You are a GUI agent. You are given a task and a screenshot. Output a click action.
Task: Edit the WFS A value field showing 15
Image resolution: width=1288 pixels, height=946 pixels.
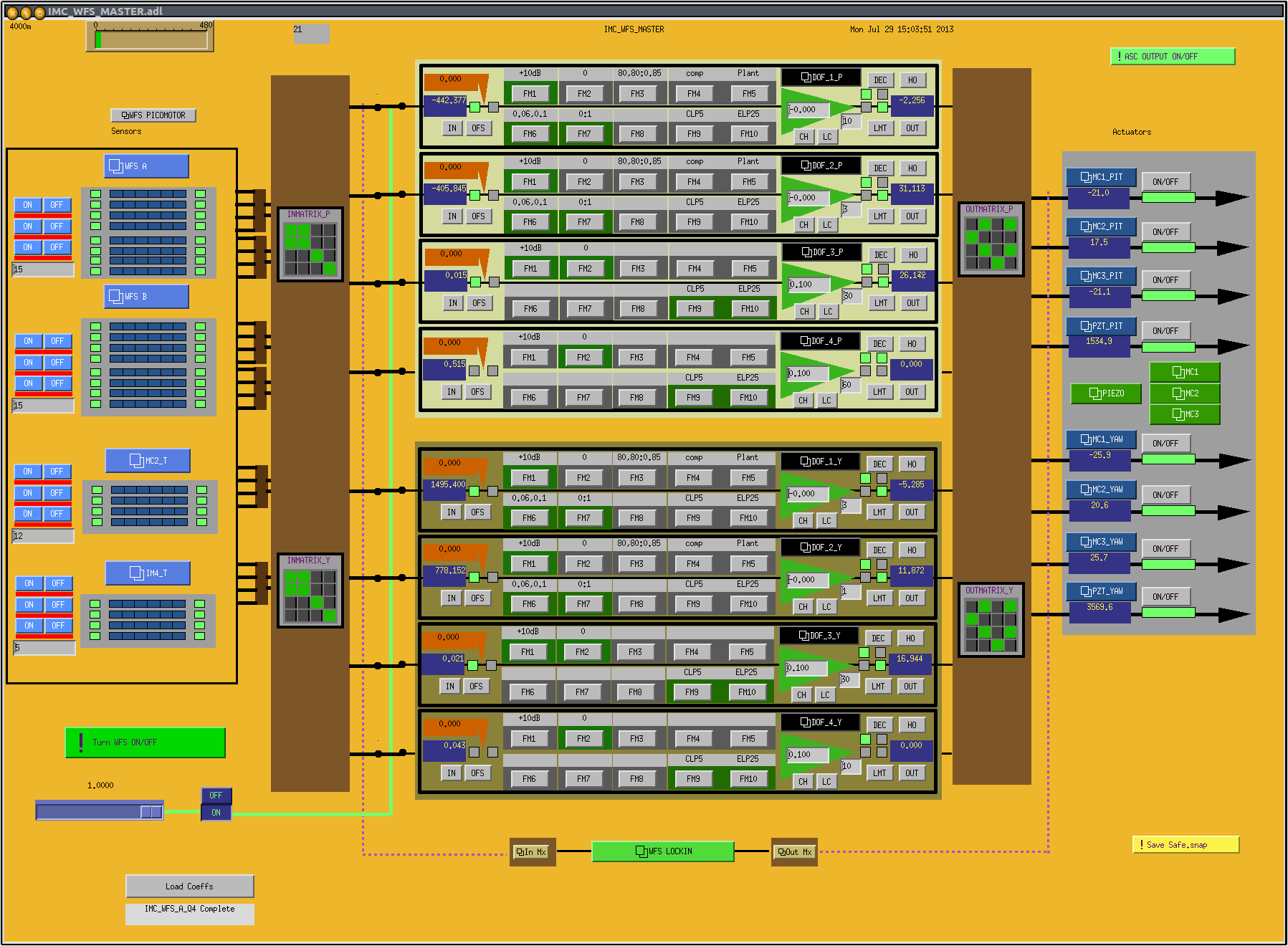click(x=44, y=269)
